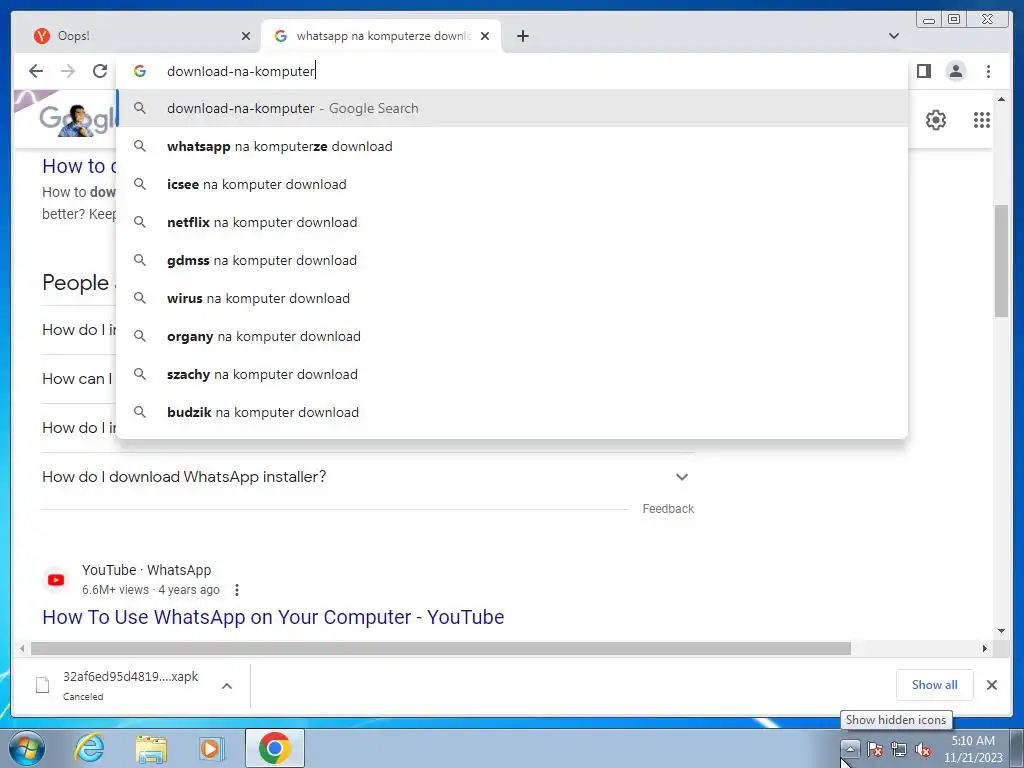Click the Feedback link

point(667,509)
